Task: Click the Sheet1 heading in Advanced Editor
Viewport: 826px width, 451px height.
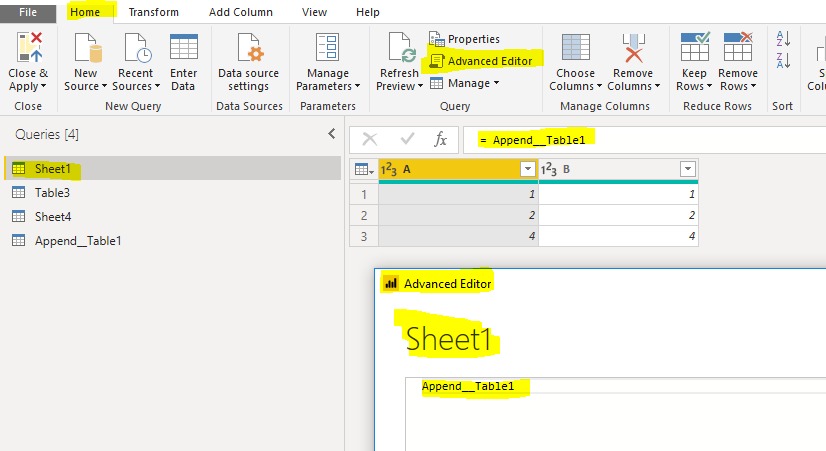Action: pos(448,339)
